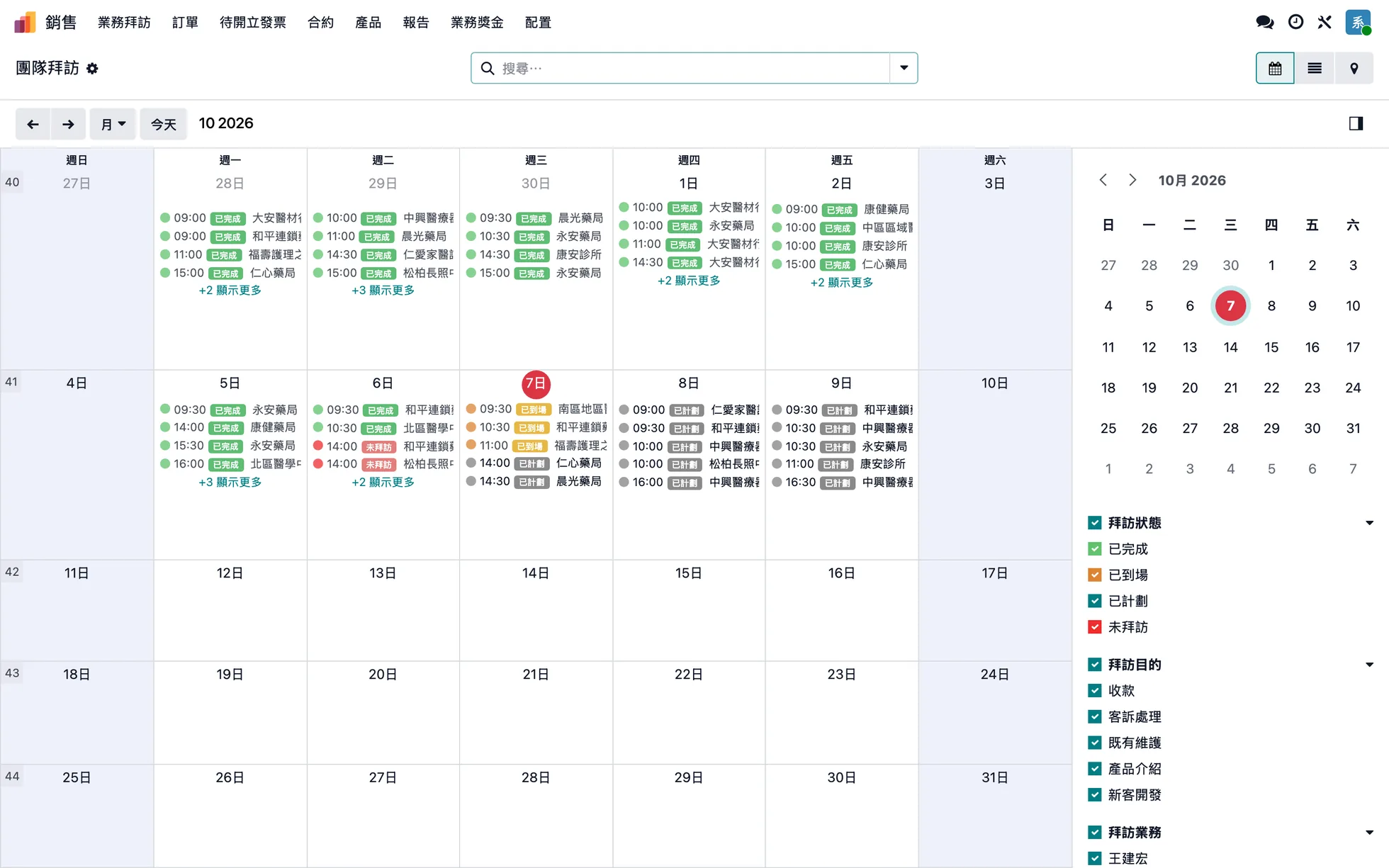Open the 月 scale dropdown
This screenshot has width=1389, height=868.
coord(113,124)
